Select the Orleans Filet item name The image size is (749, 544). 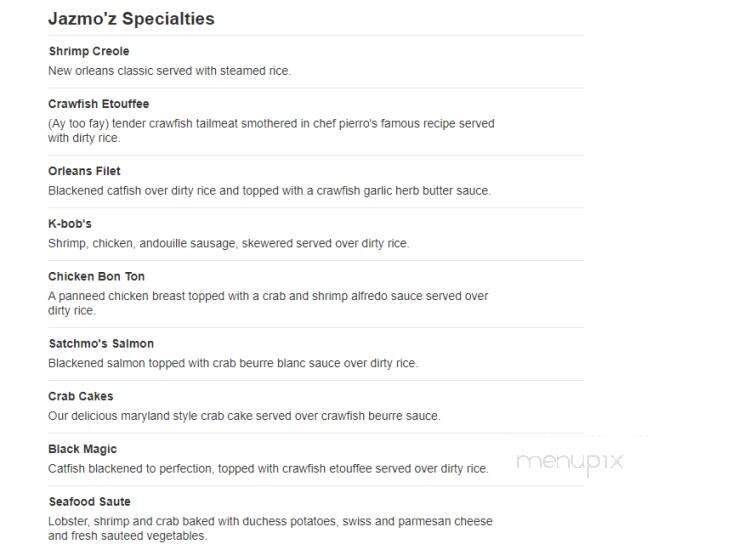84,171
